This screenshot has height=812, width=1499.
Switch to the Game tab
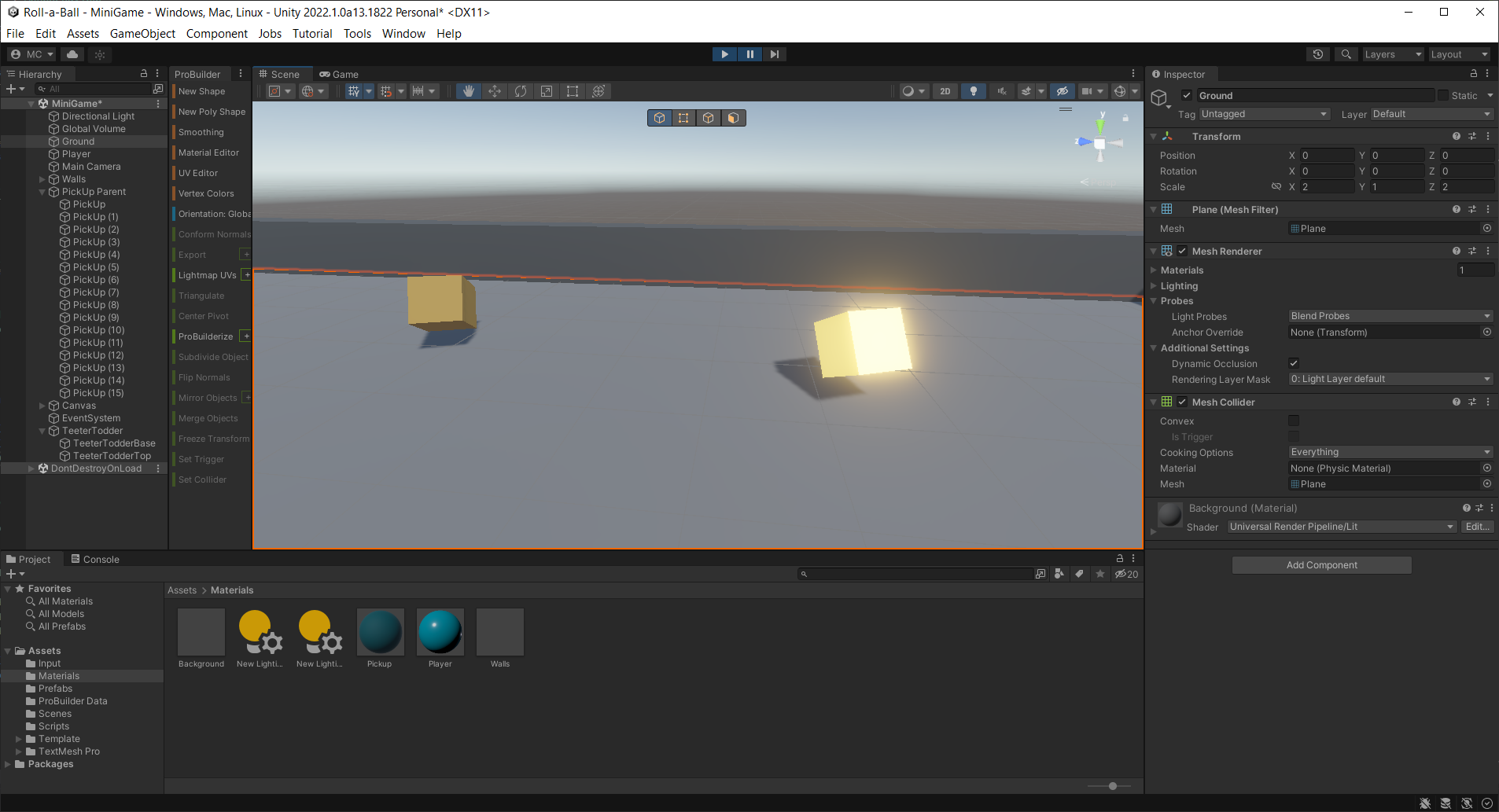point(339,74)
